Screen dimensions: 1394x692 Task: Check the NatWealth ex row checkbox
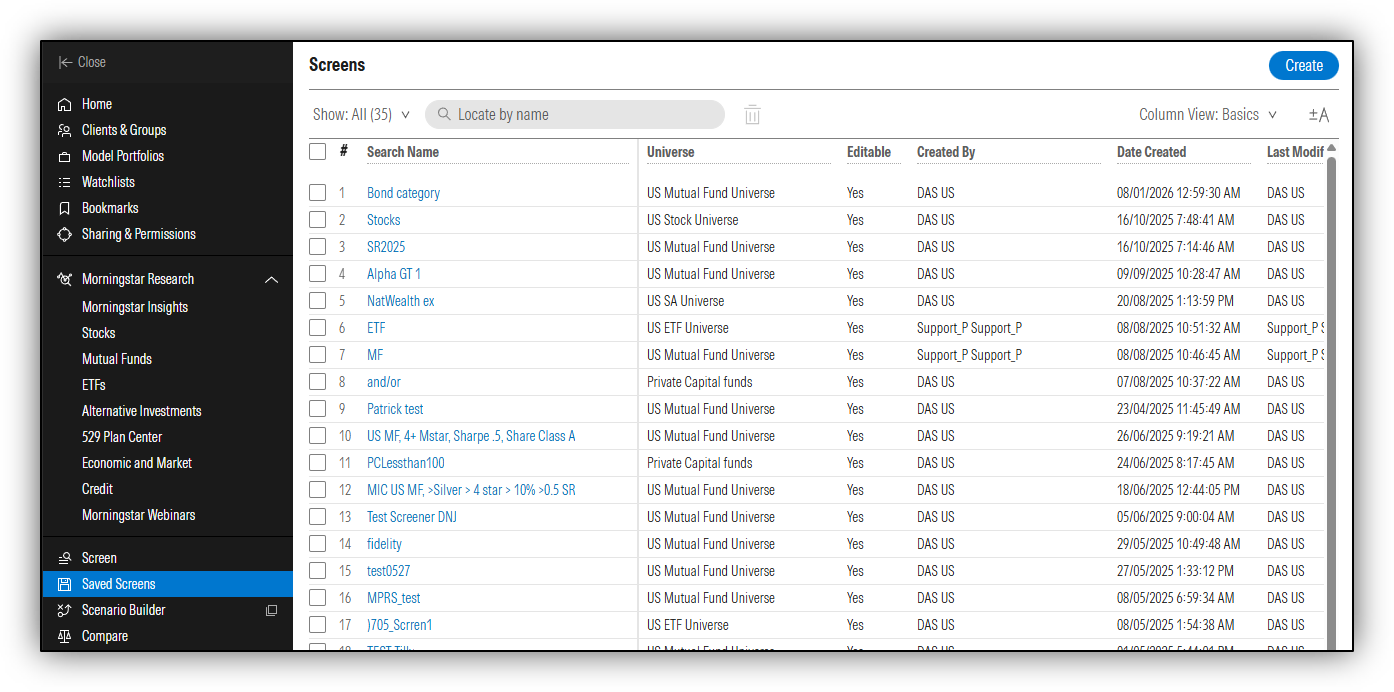[x=318, y=301]
